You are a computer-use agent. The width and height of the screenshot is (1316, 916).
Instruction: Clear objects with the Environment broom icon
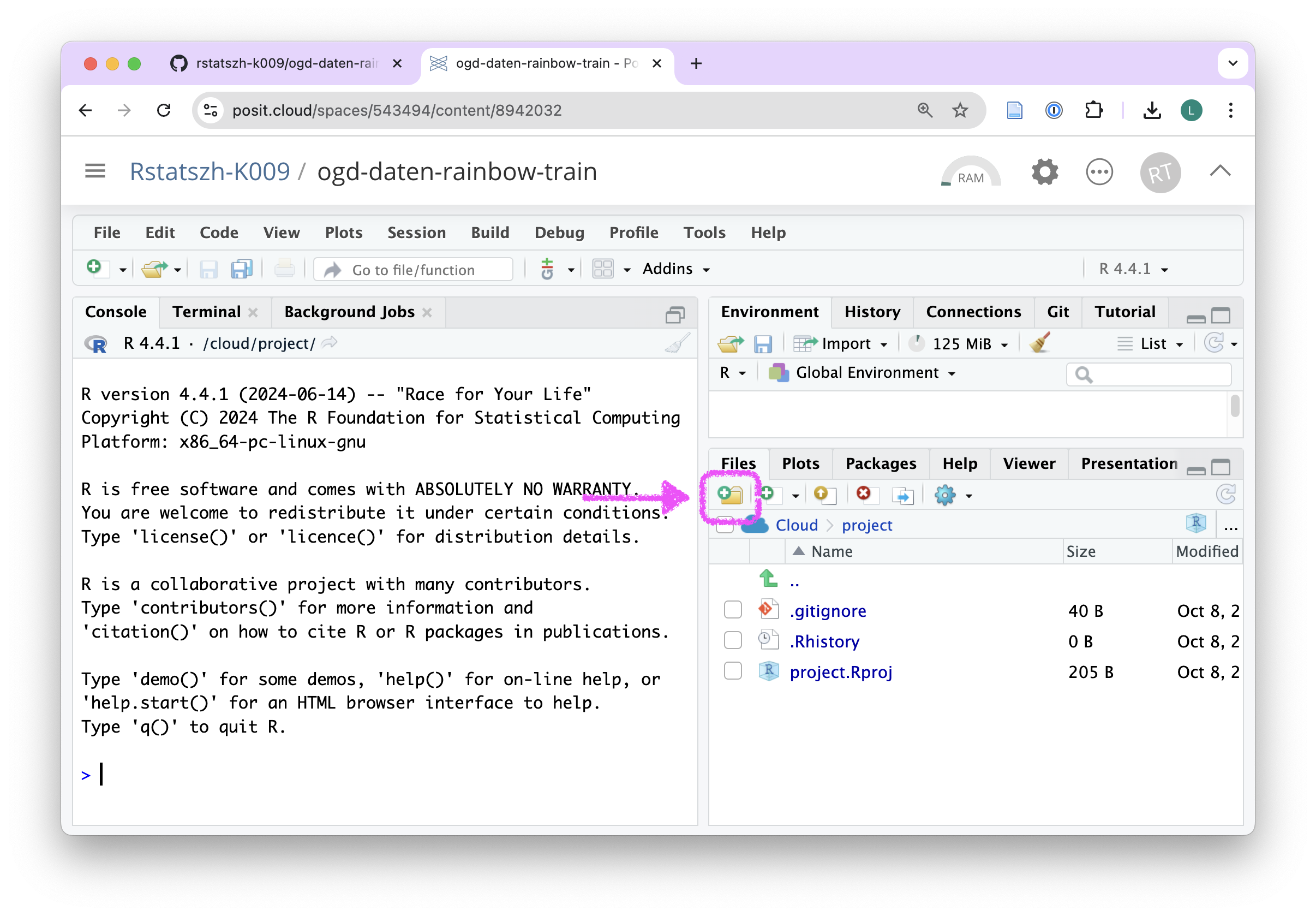pyautogui.click(x=1040, y=343)
